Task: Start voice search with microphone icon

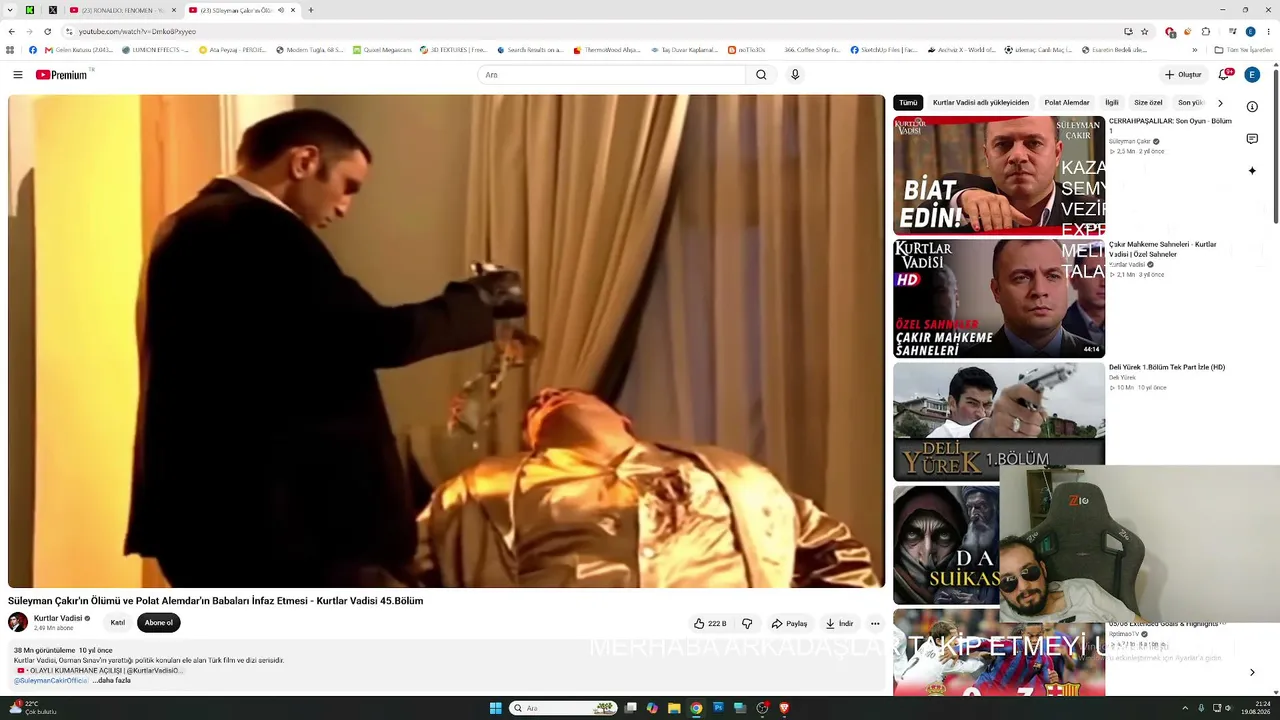Action: tap(795, 75)
